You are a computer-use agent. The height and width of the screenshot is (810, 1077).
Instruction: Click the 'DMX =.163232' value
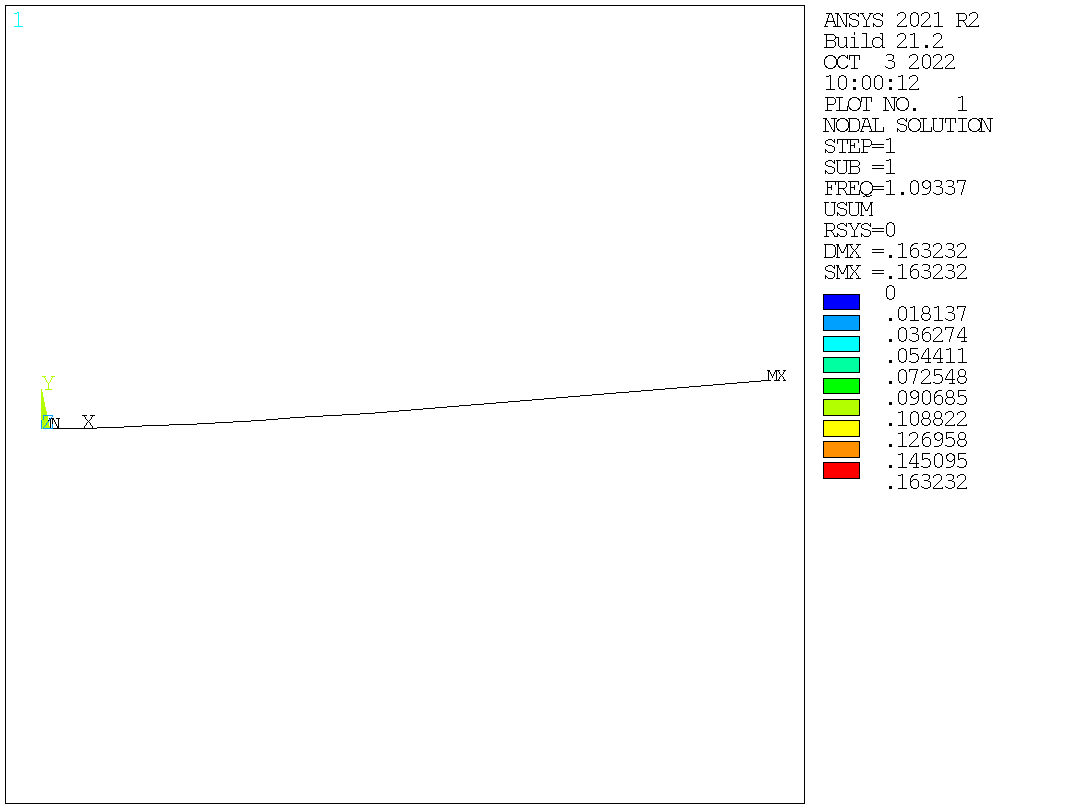(896, 251)
